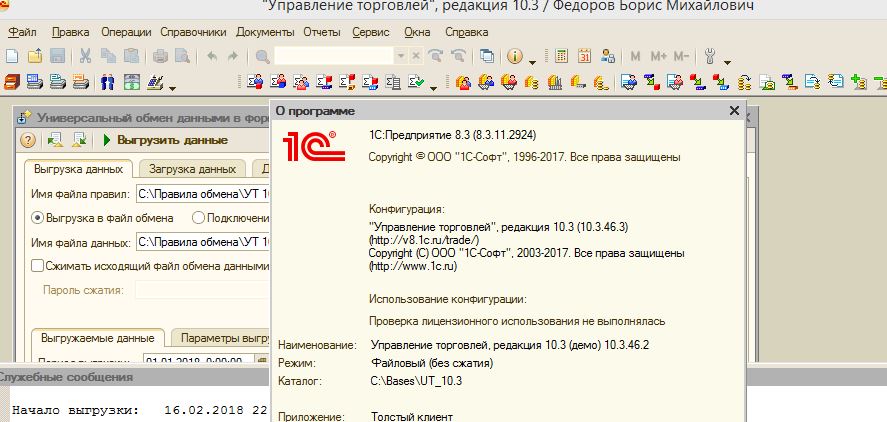Select the 'Подключение' radio button
Screen dimensions: 887x422
tap(198, 218)
